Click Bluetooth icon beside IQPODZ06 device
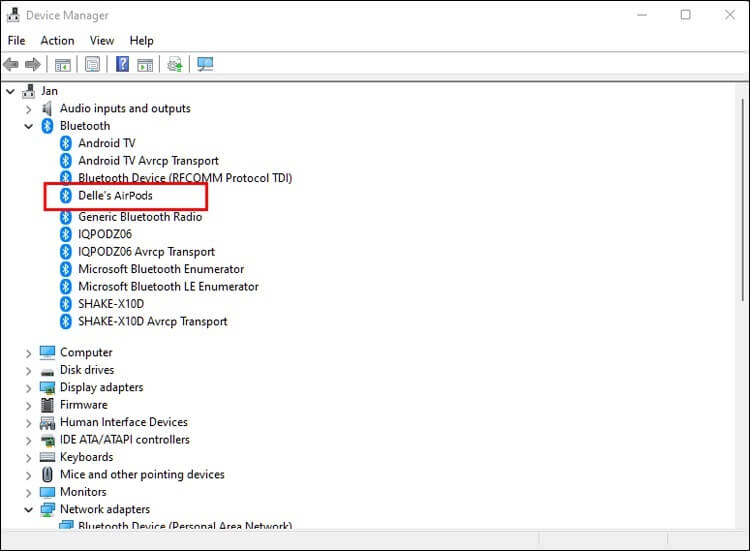Screen dimensions: 750x551 pos(66,234)
